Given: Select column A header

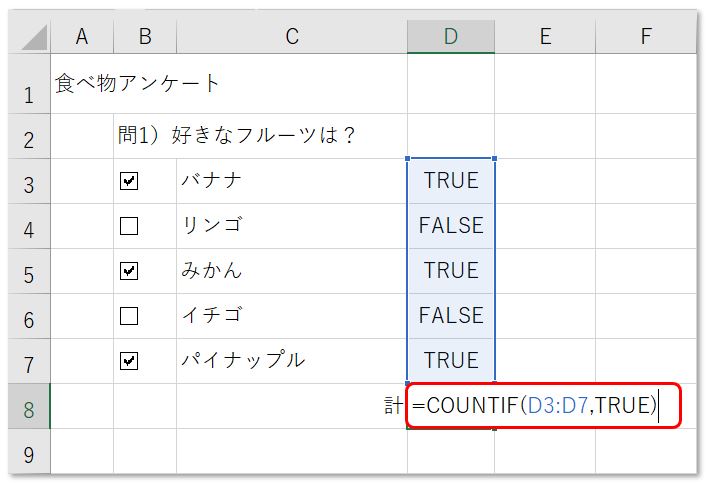Looking at the screenshot, I should coord(81,37).
